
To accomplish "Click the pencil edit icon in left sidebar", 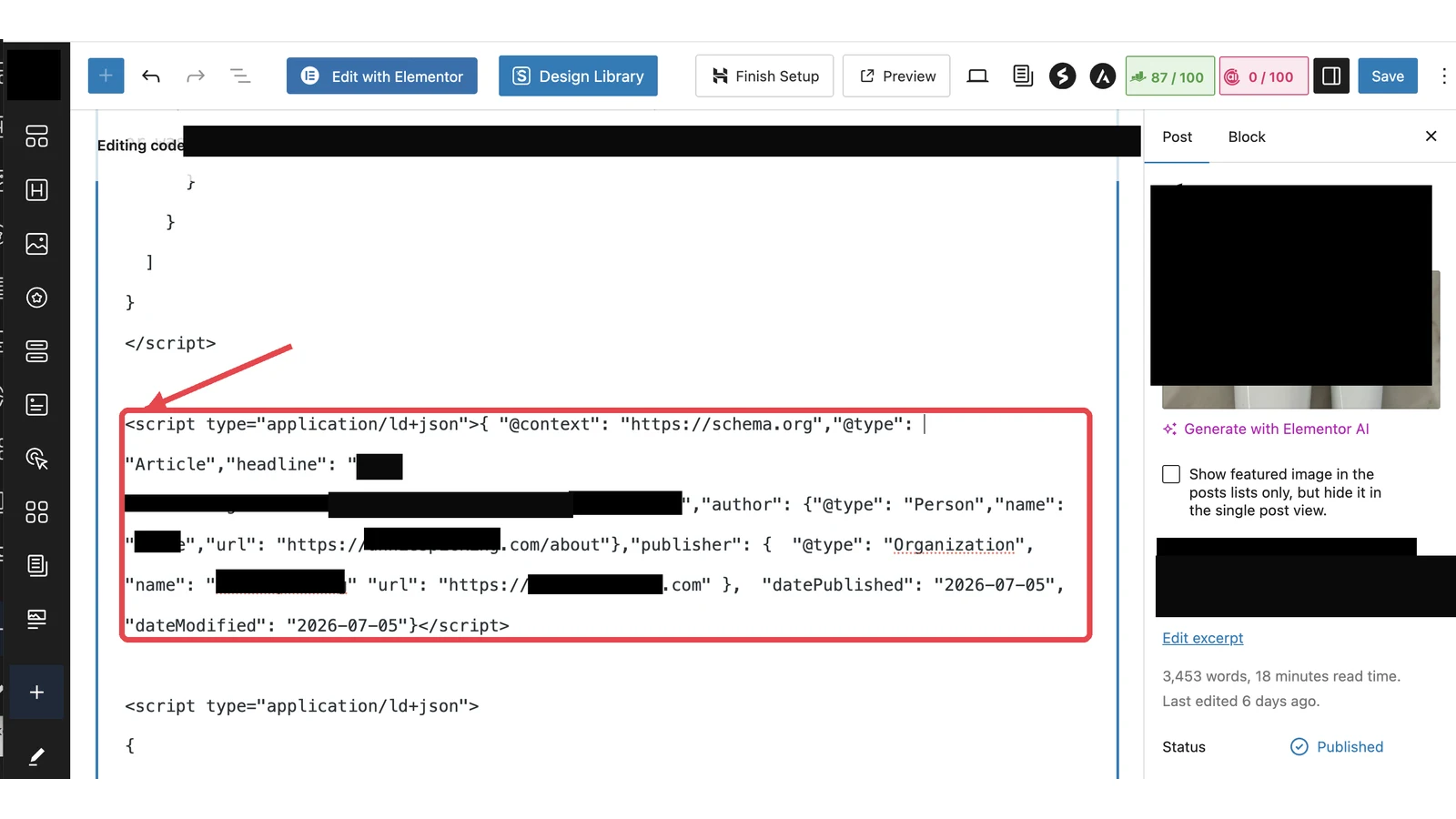I will point(36,756).
